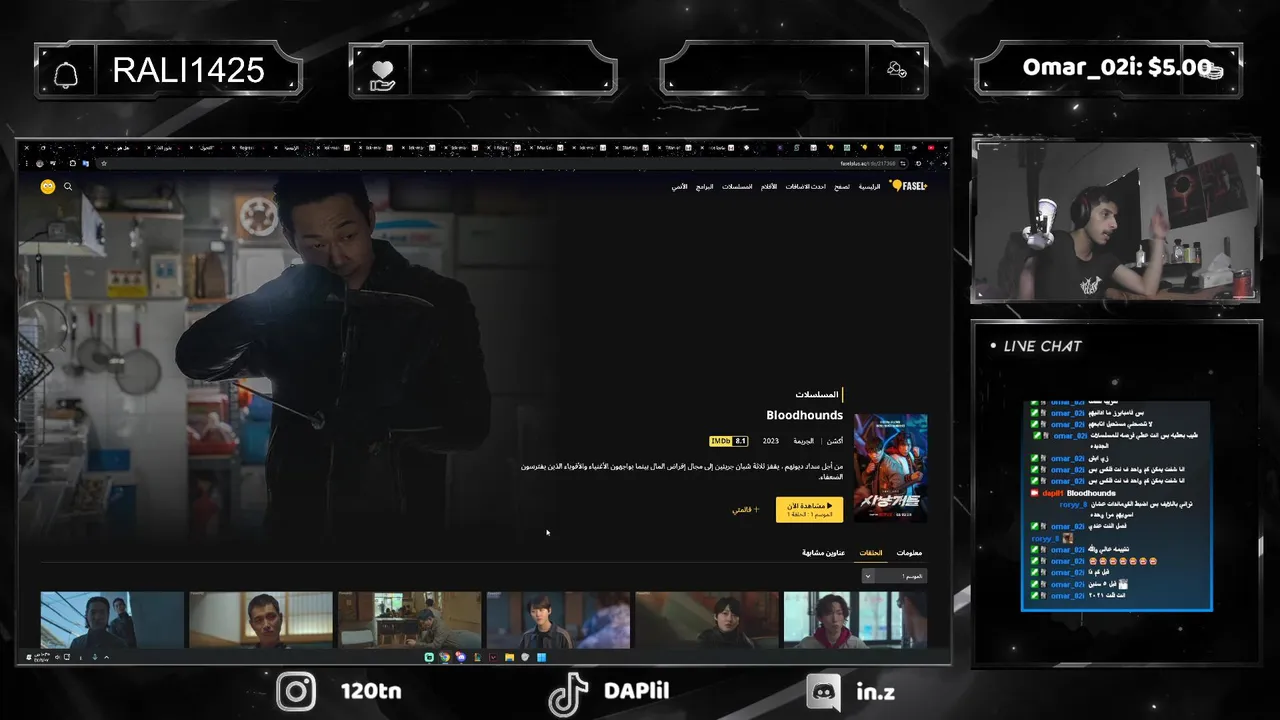This screenshot has width=1280, height=720.
Task: Open the الرئيسية home menu item
Action: click(870, 187)
